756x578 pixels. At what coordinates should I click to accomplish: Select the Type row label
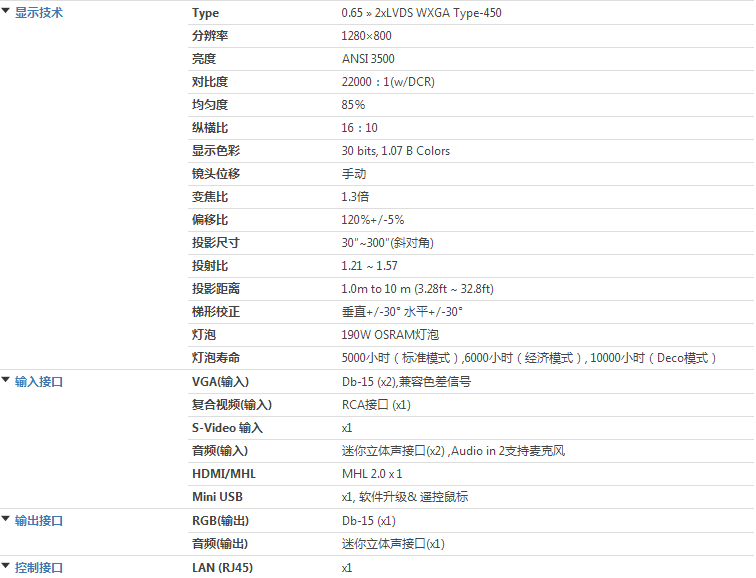pos(205,13)
